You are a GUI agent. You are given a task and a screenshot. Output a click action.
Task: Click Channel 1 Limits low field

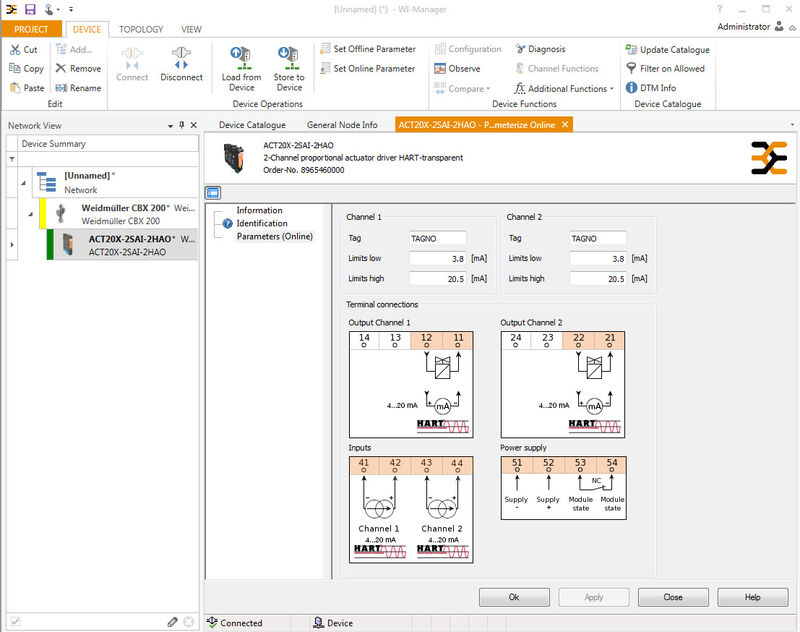click(x=437, y=258)
